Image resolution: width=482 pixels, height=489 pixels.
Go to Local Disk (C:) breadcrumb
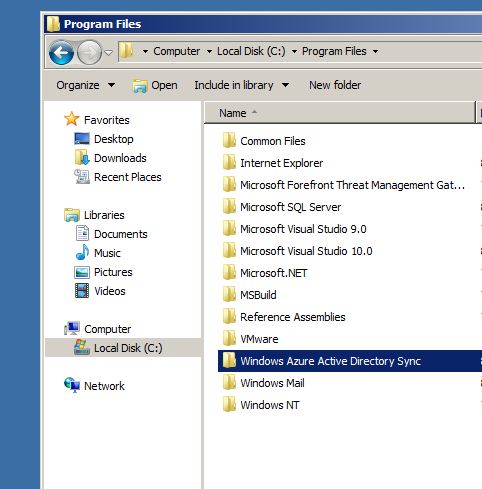(x=251, y=51)
